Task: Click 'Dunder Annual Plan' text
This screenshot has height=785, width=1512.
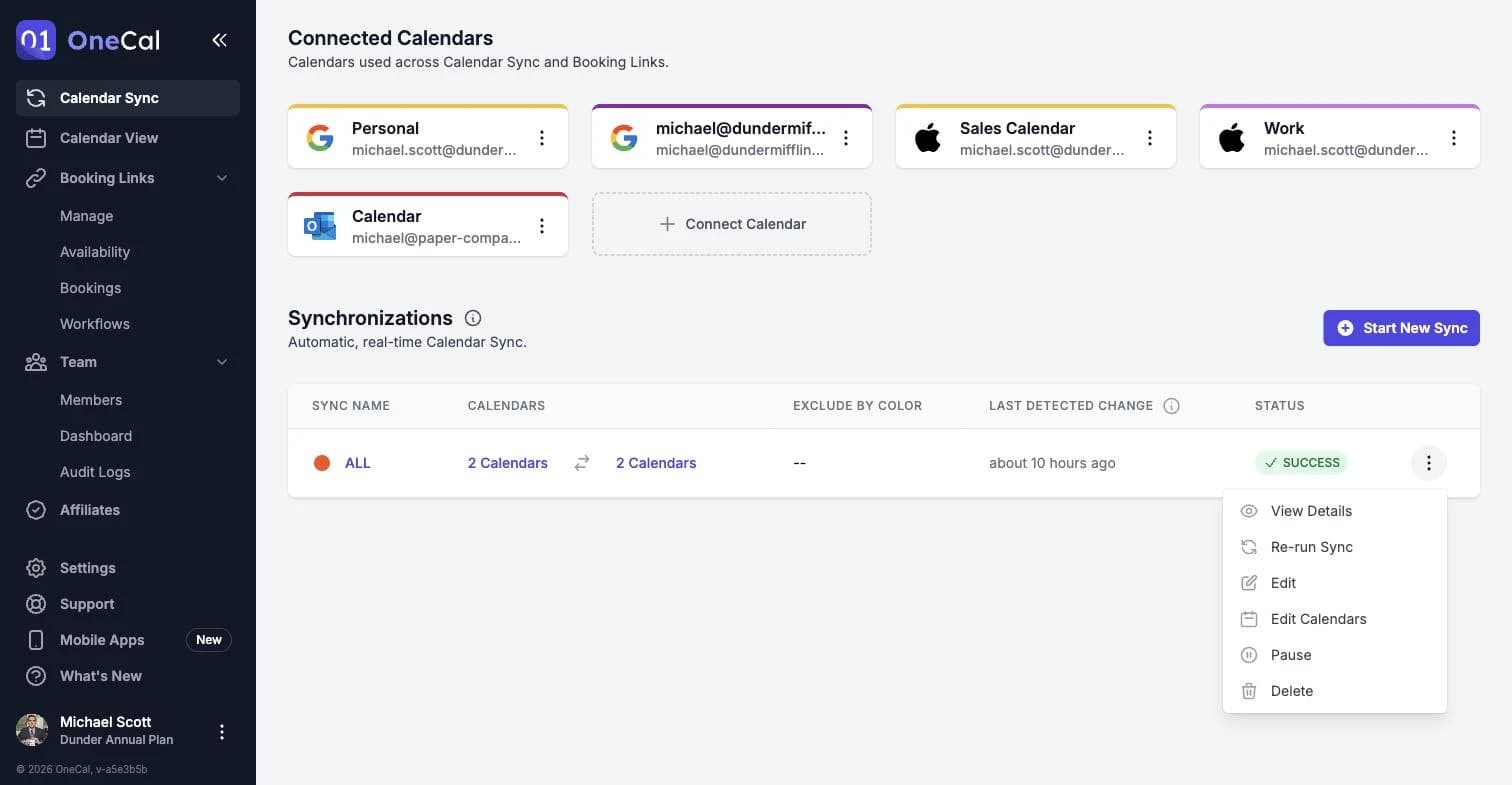Action: tap(117, 740)
